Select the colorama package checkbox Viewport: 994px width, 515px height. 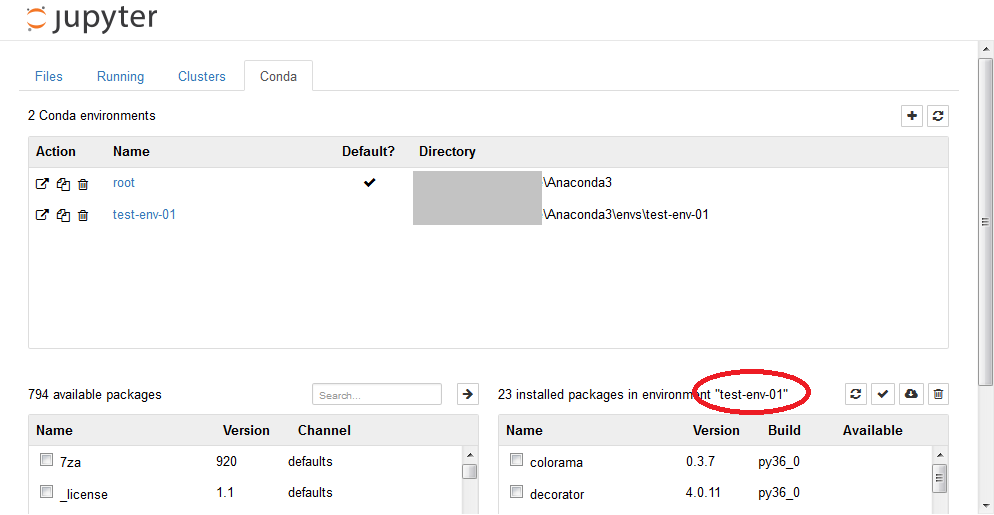point(517,460)
